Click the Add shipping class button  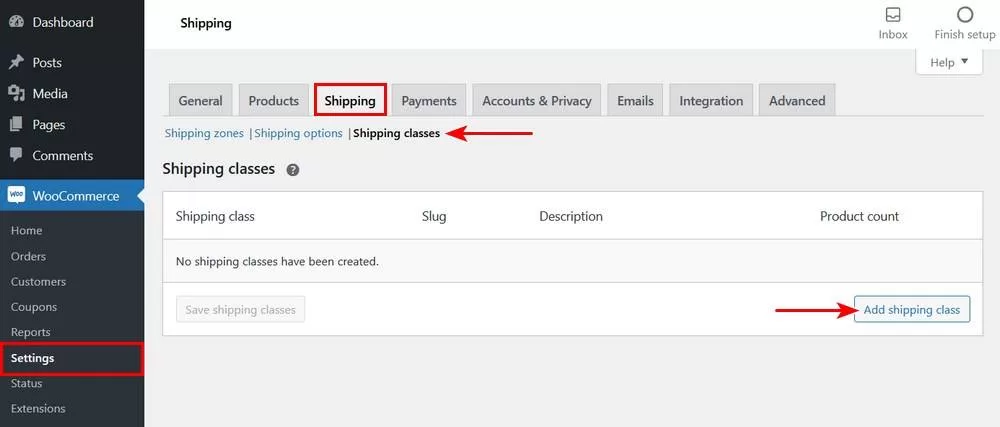pos(912,310)
